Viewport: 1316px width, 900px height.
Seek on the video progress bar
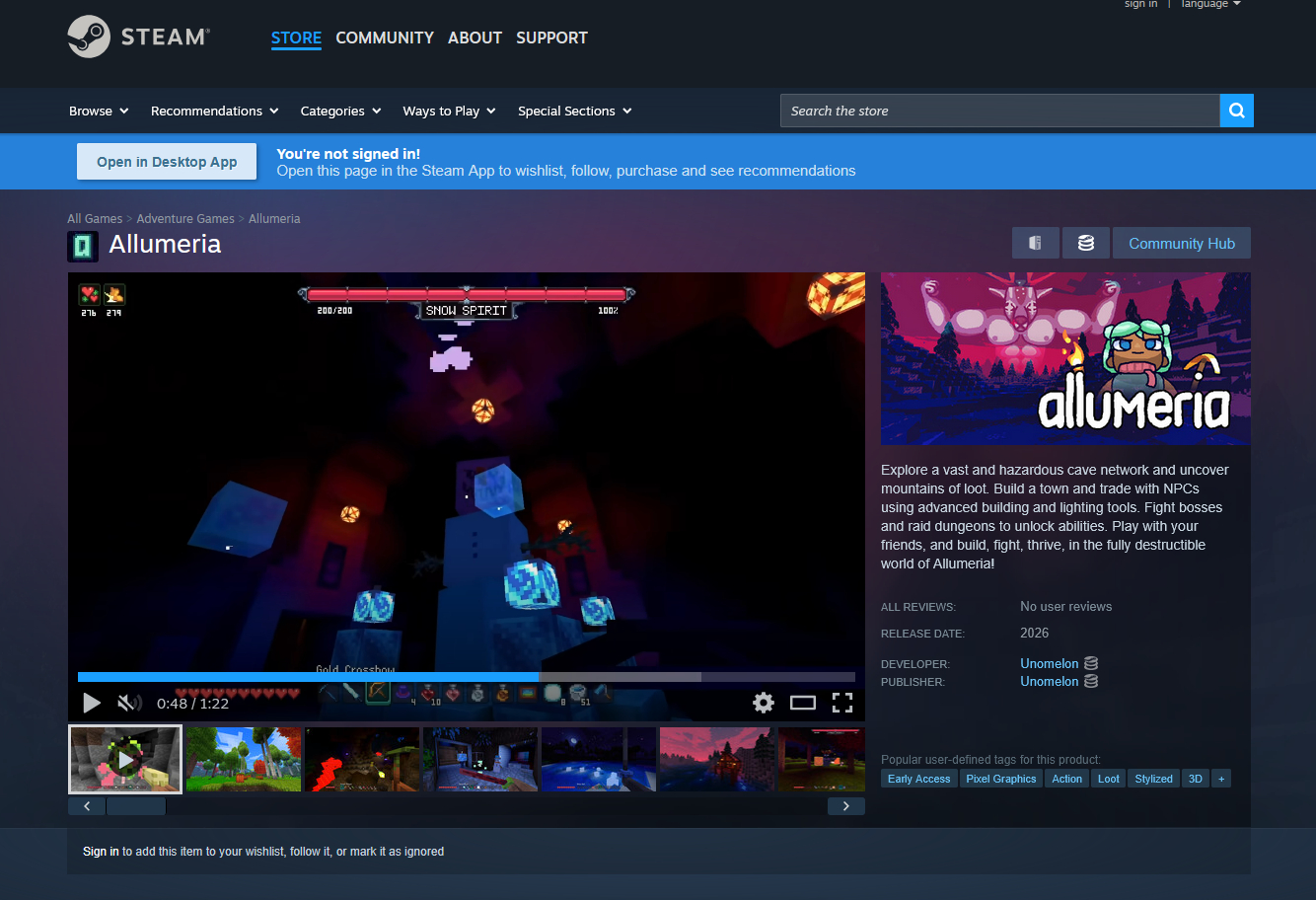click(x=466, y=677)
